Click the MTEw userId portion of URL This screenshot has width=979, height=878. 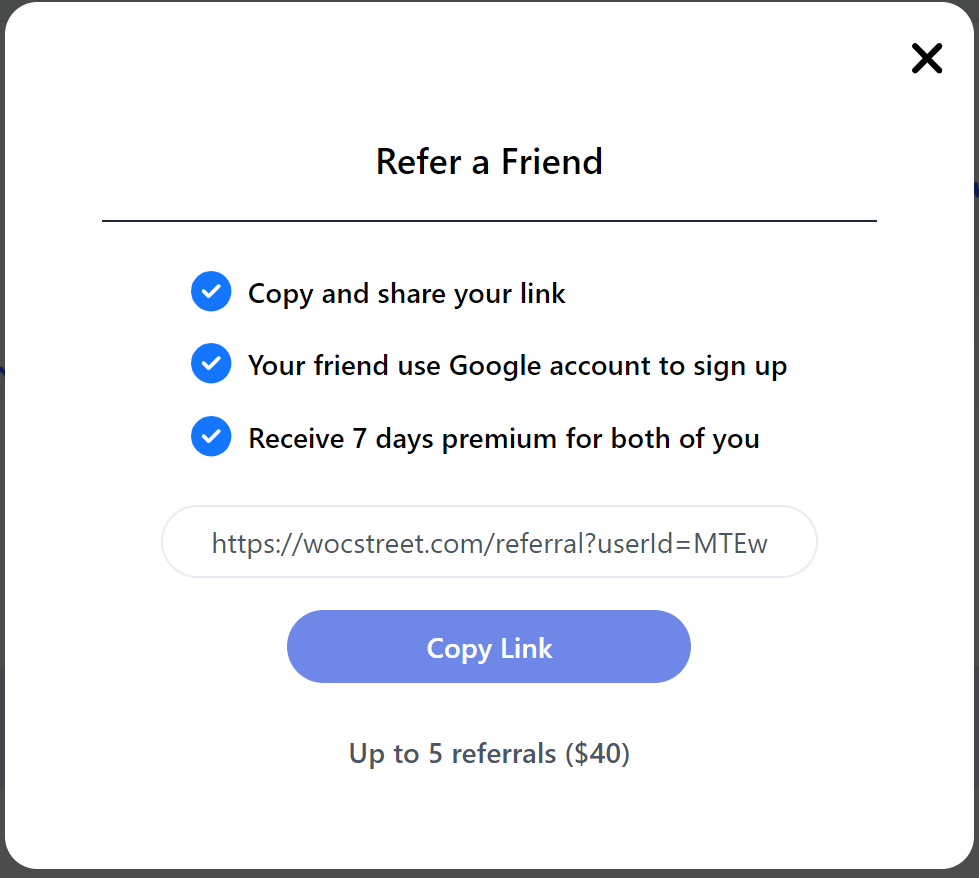coord(731,543)
